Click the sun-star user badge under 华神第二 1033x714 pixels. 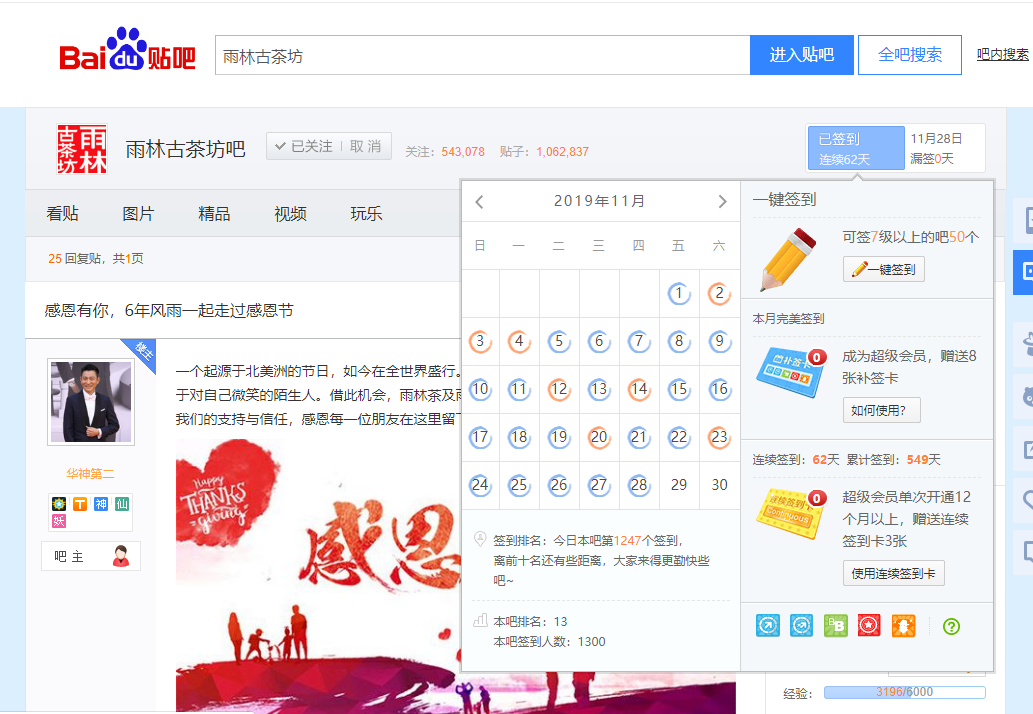point(59,504)
